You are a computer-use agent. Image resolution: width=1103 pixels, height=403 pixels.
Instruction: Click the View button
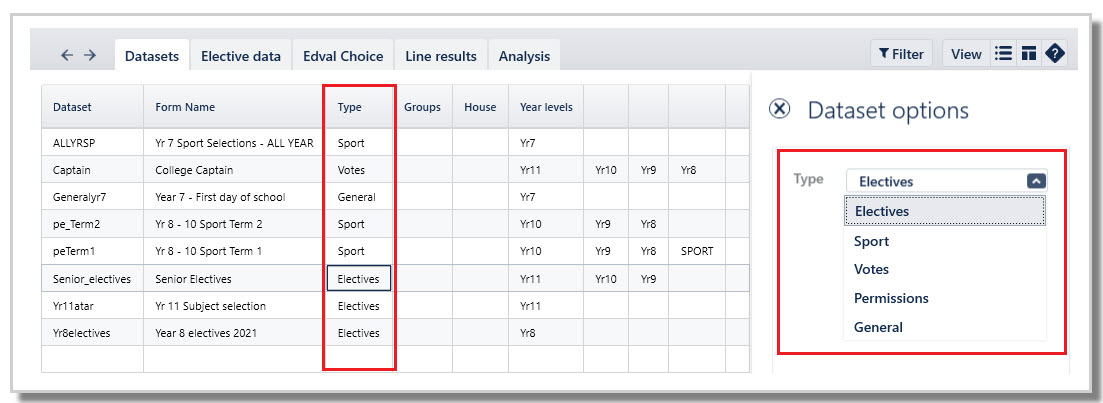(966, 54)
